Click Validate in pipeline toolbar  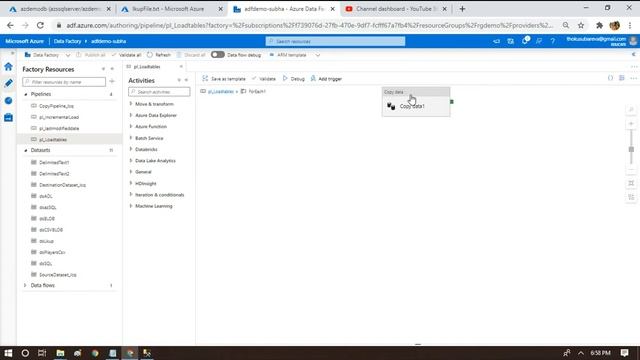click(264, 79)
